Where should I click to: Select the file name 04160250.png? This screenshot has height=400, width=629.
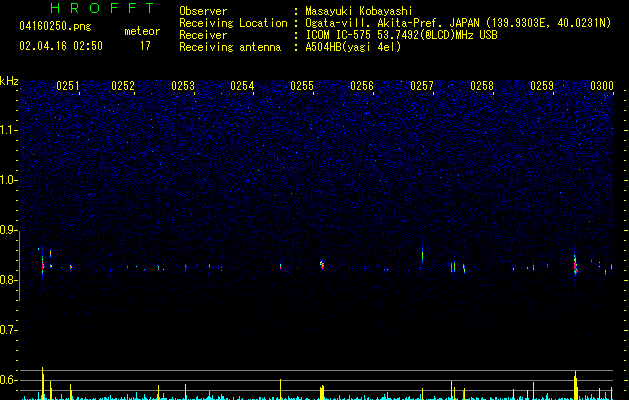click(55, 26)
